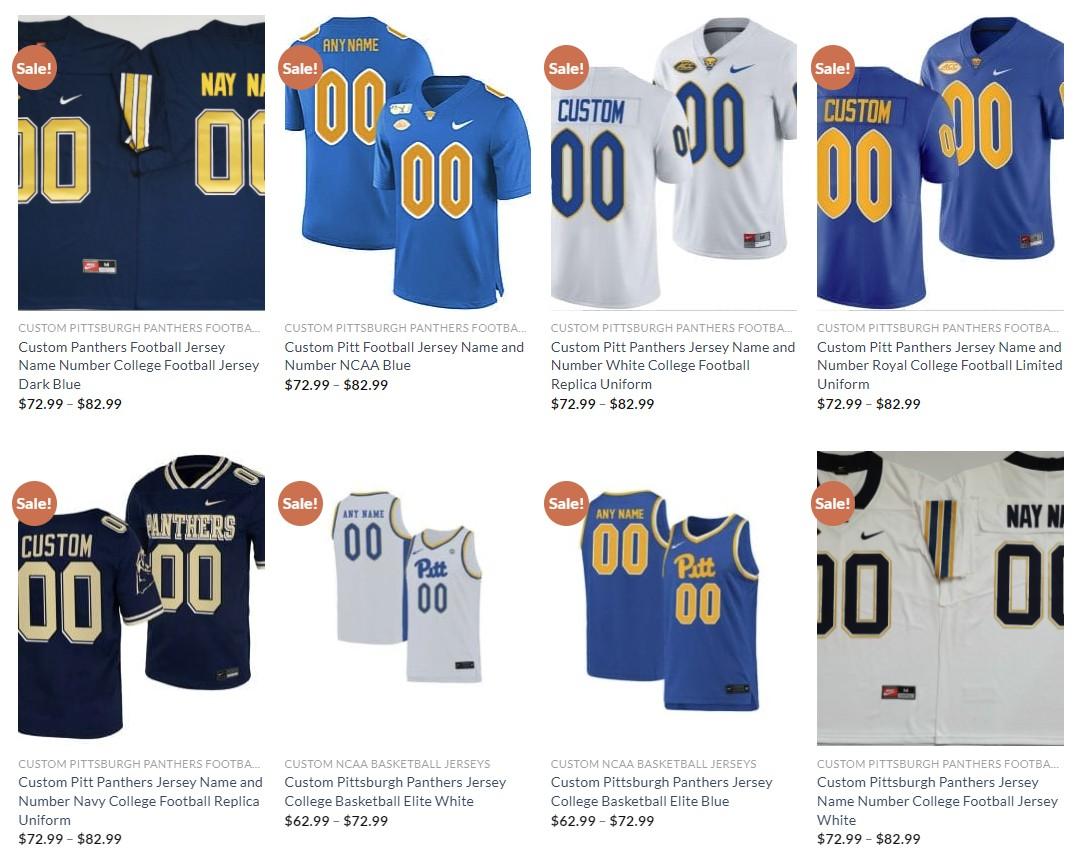1081x850 pixels.
Task: Open College Basketball Elite Blue product link
Action: tap(661, 791)
